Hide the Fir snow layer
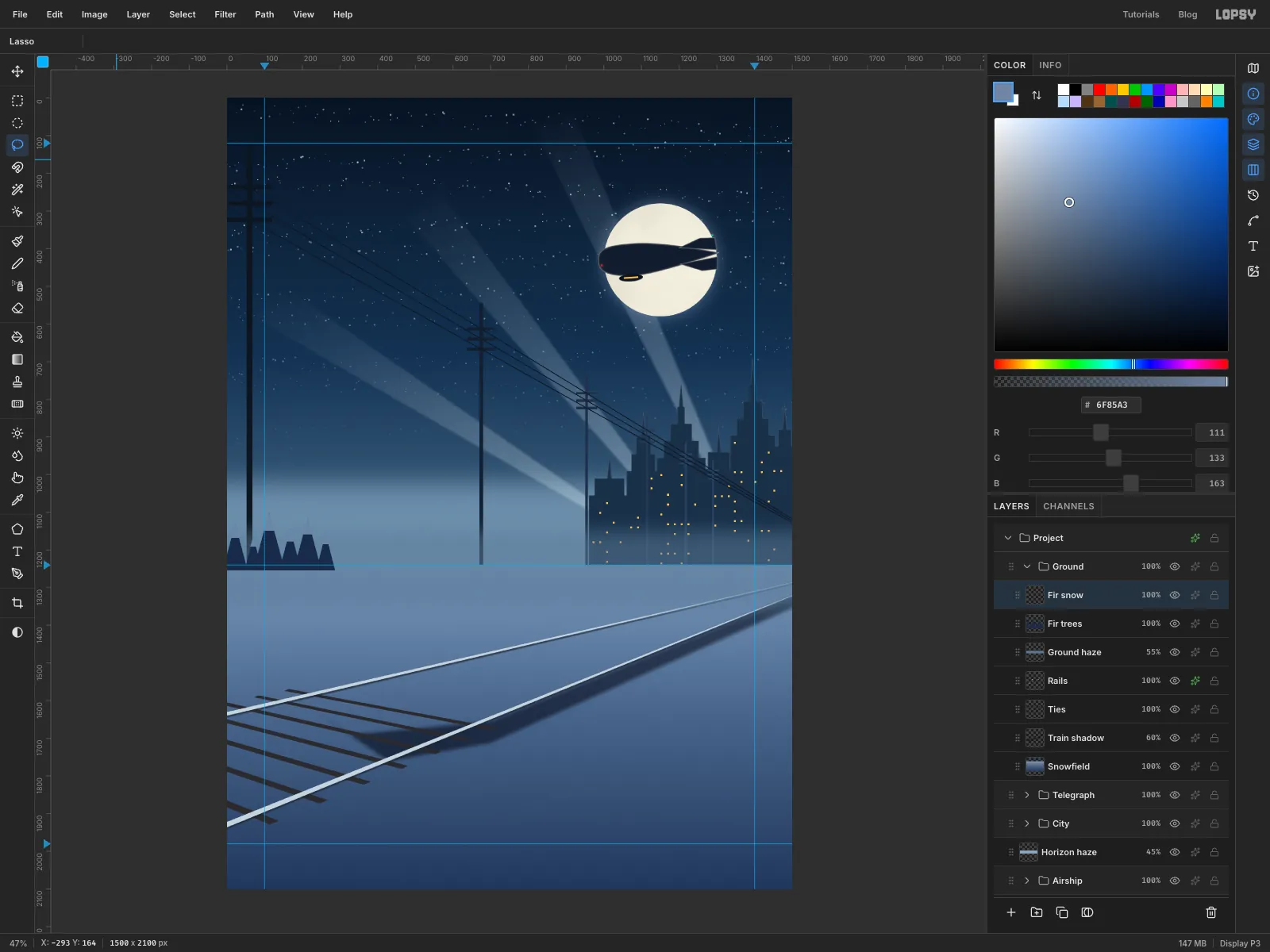The height and width of the screenshot is (952, 1270). (1175, 595)
